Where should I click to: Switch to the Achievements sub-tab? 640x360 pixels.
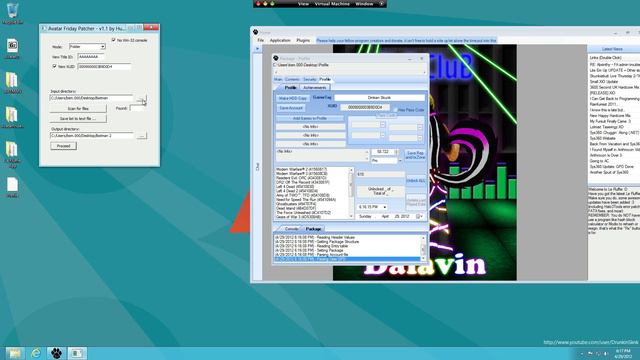pyautogui.click(x=315, y=87)
